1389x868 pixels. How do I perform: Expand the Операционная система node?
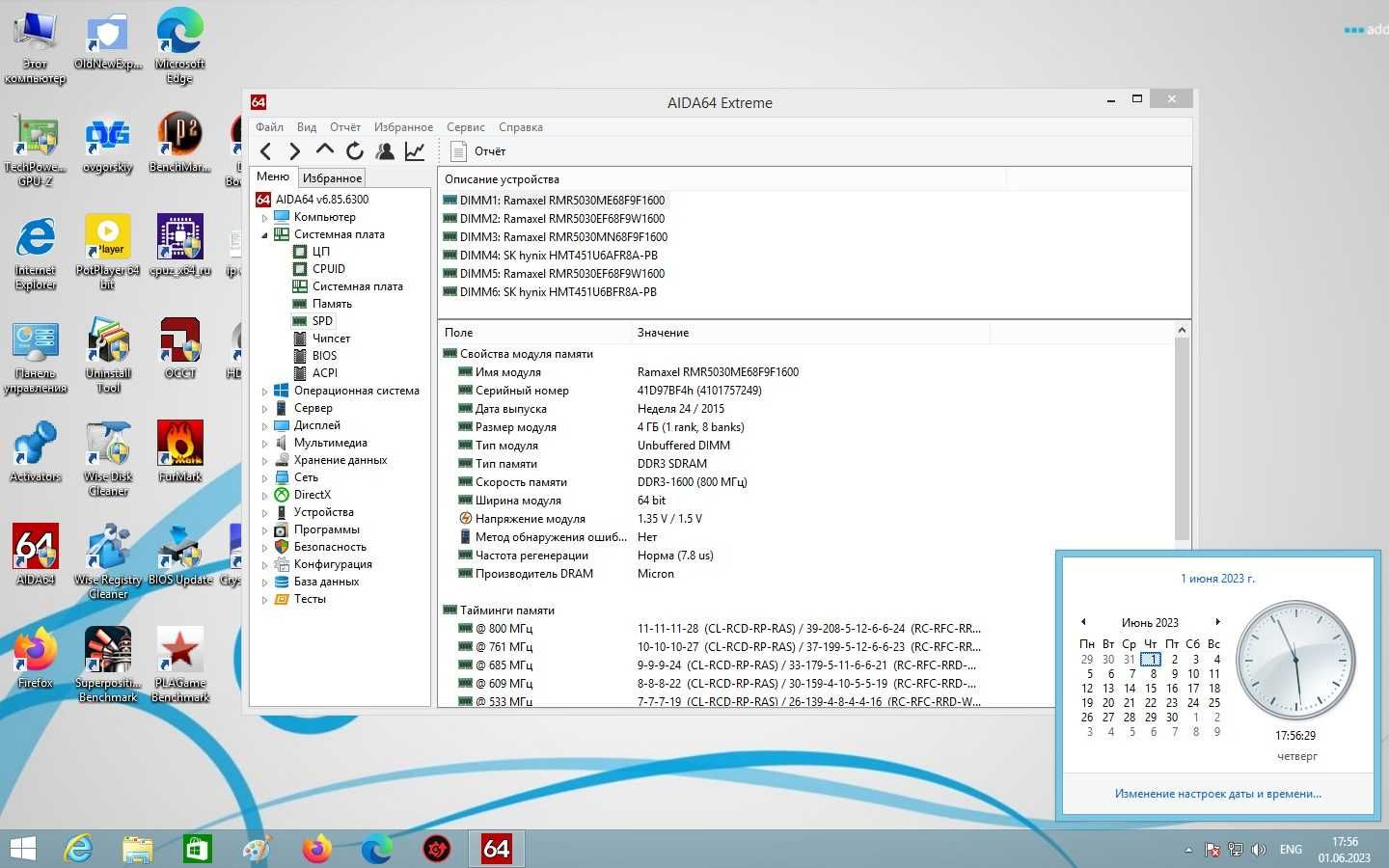click(265, 391)
